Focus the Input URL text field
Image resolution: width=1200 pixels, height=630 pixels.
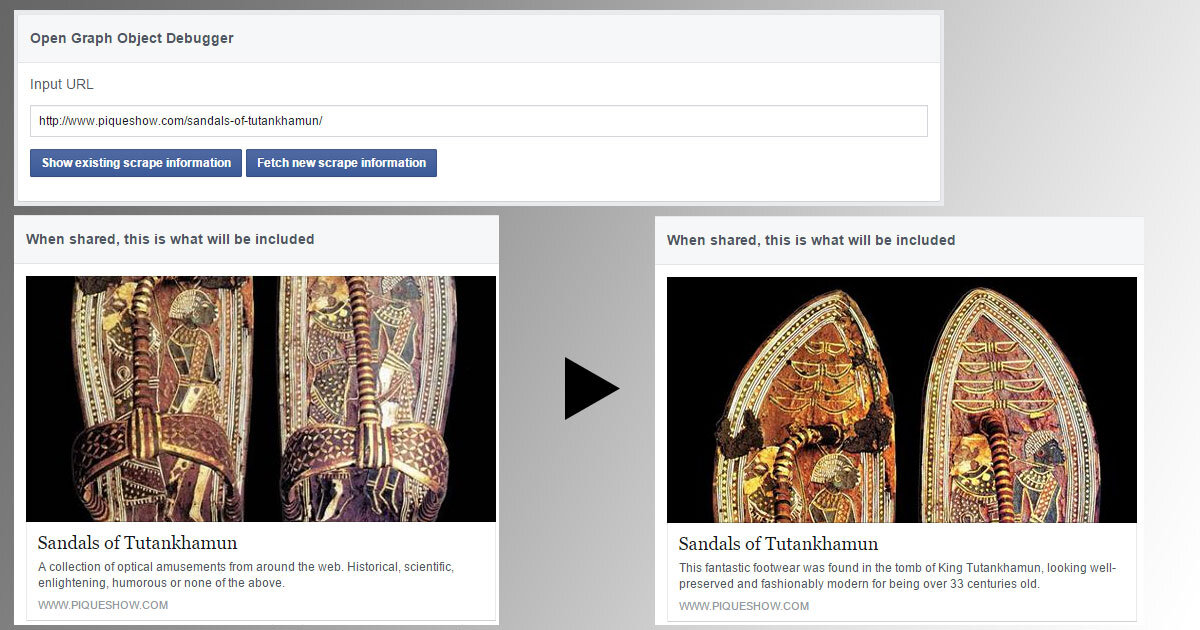[479, 121]
